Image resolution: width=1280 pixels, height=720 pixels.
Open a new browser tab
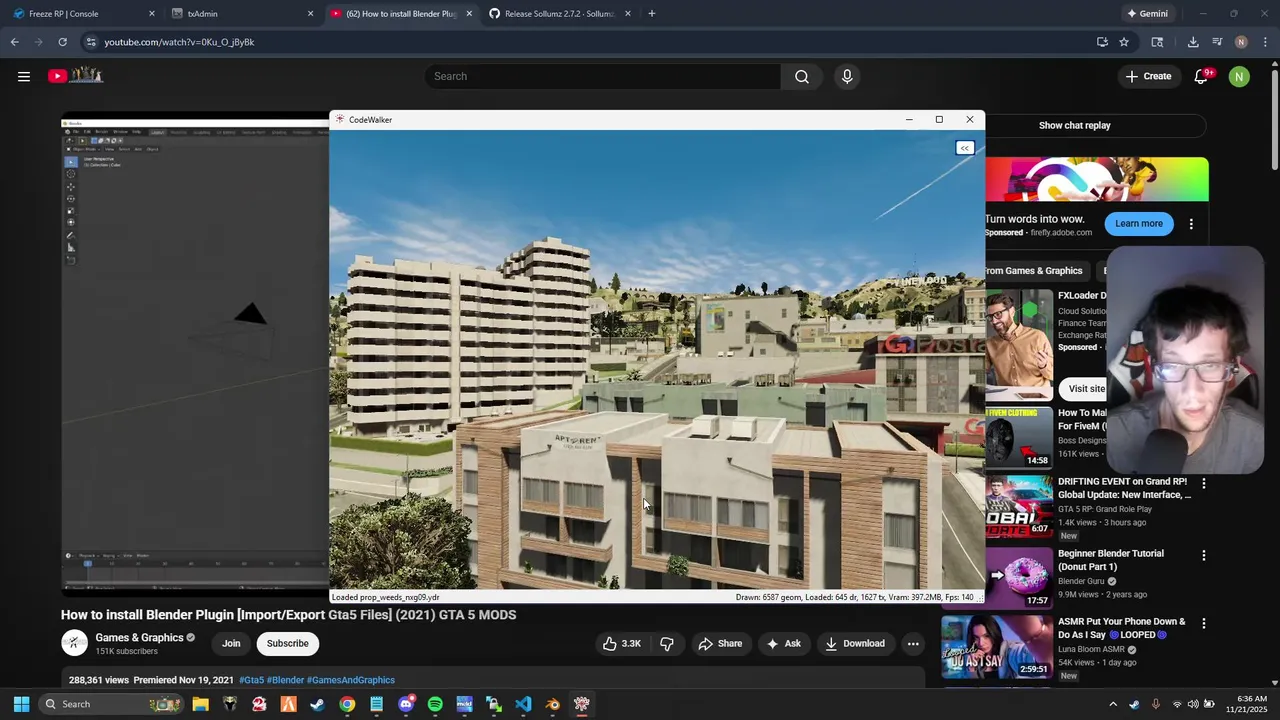pyautogui.click(x=651, y=14)
